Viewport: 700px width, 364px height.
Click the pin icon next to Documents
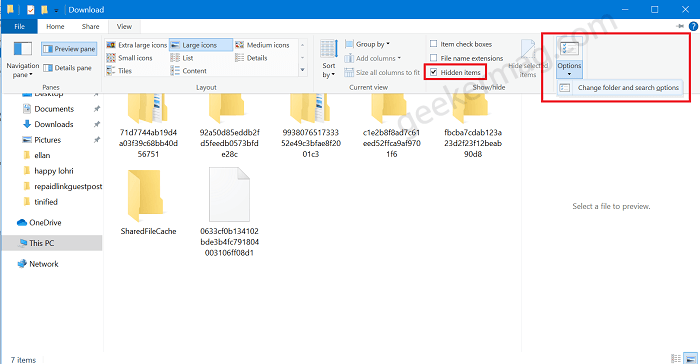click(x=96, y=109)
